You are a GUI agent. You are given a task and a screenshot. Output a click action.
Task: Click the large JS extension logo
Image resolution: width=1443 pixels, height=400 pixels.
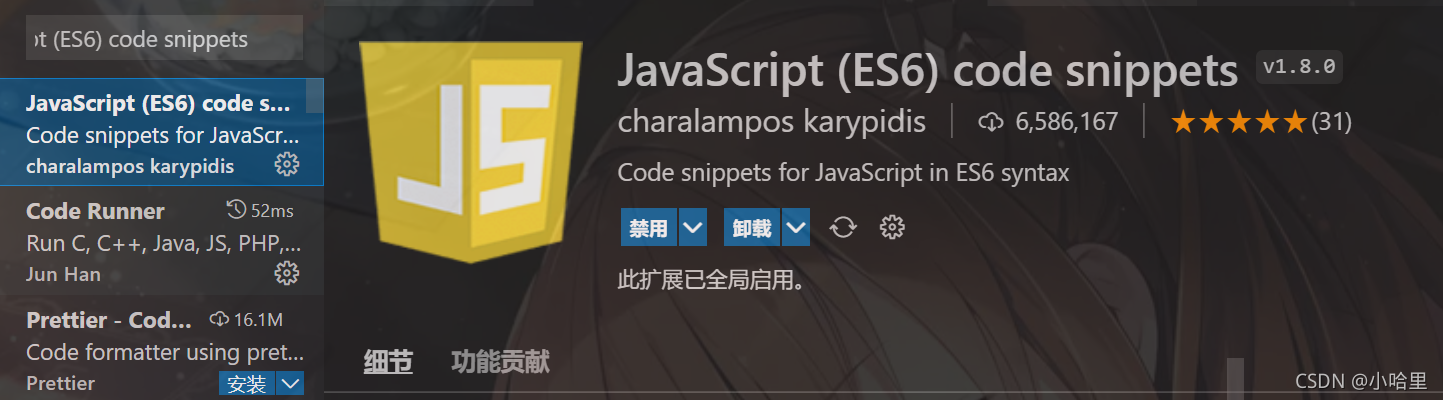(x=473, y=152)
